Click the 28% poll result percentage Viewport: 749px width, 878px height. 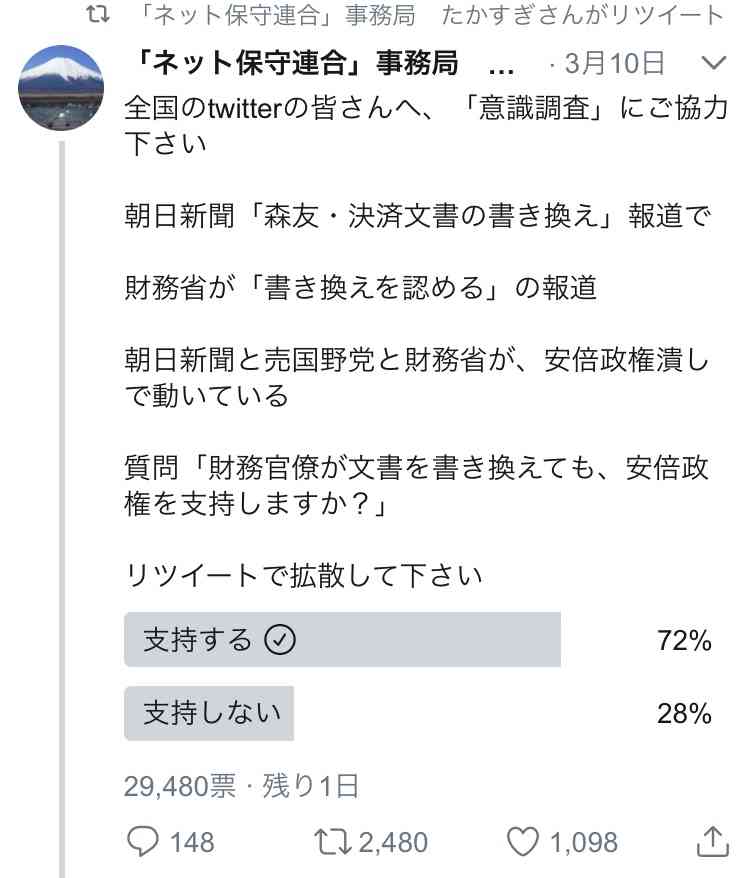pos(684,713)
